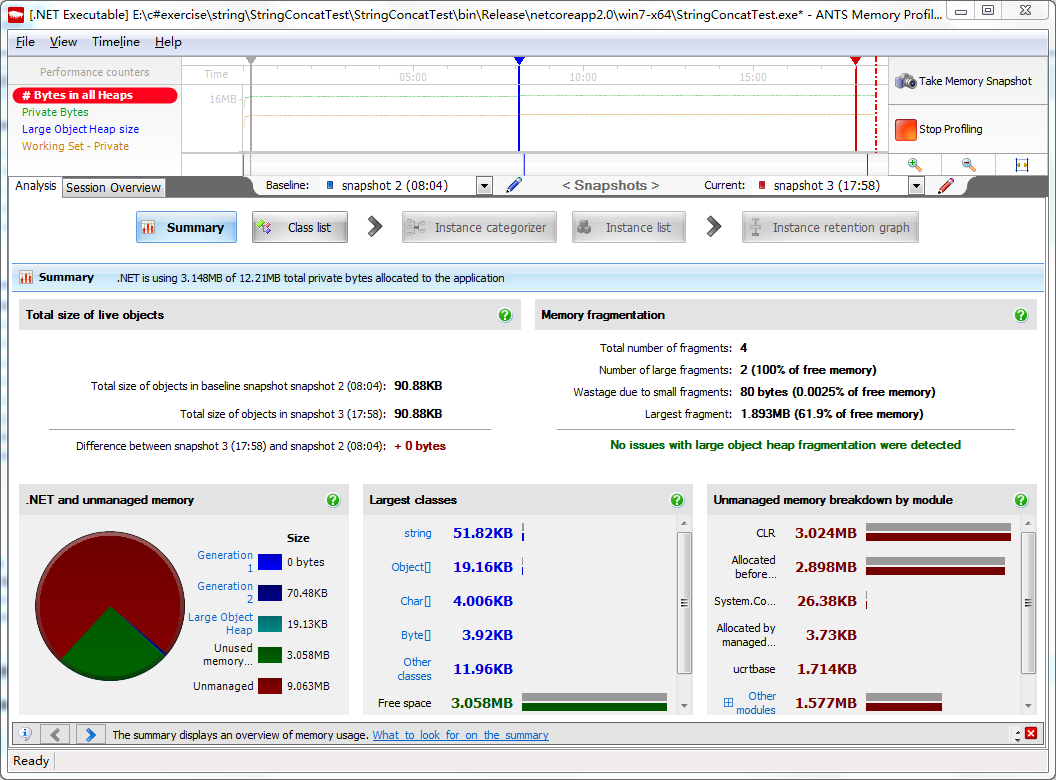Click the Other modules link
This screenshot has width=1056, height=780.
756,703
